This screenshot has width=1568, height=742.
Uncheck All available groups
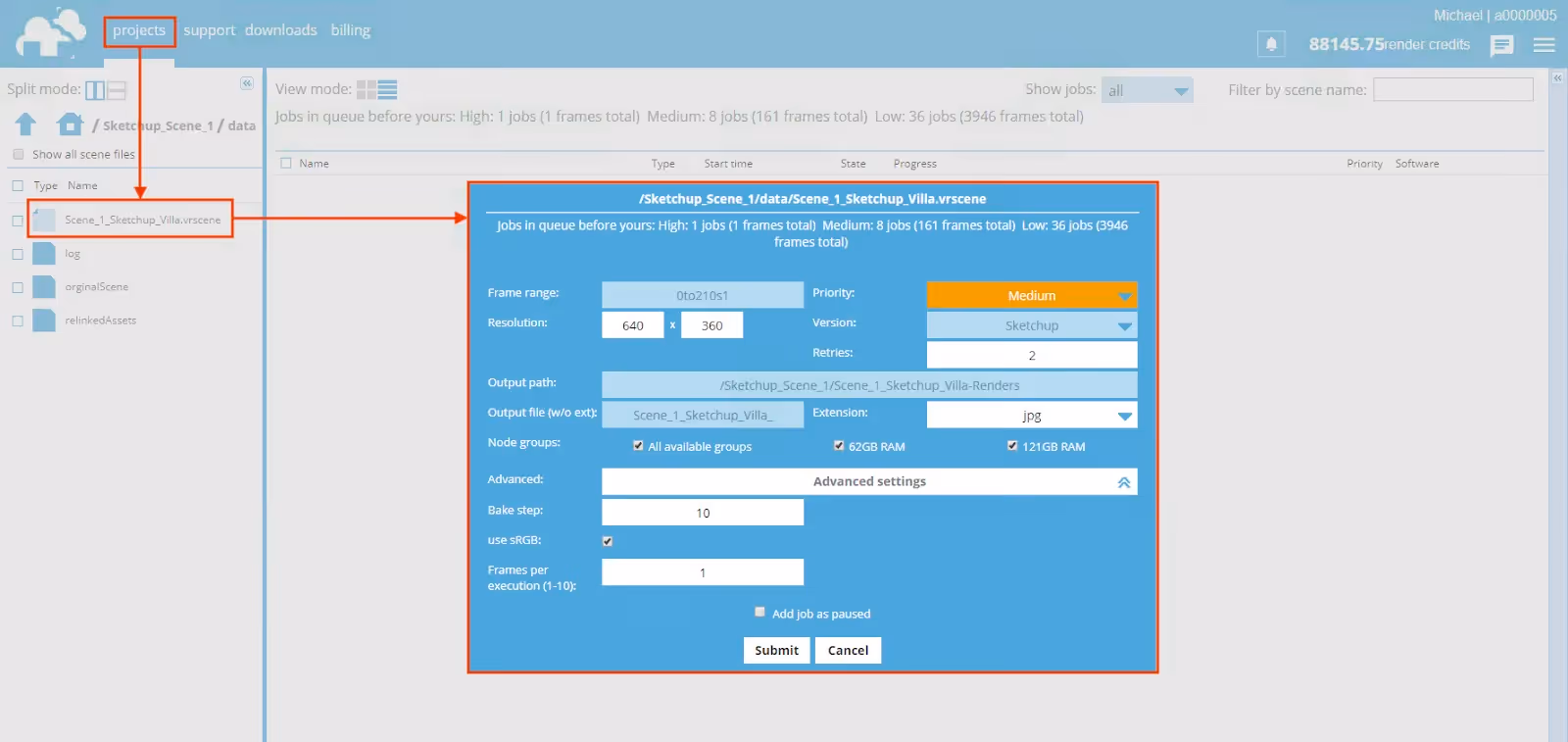(638, 445)
